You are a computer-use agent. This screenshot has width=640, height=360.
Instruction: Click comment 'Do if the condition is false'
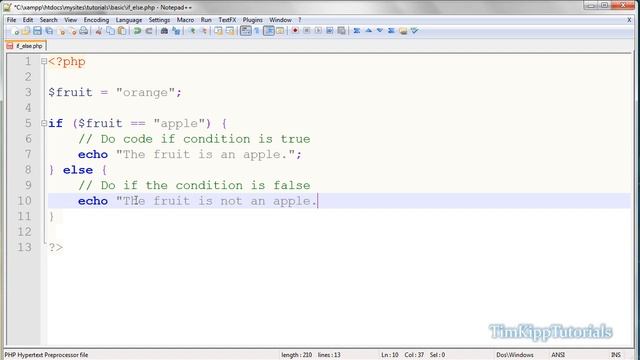(x=194, y=185)
